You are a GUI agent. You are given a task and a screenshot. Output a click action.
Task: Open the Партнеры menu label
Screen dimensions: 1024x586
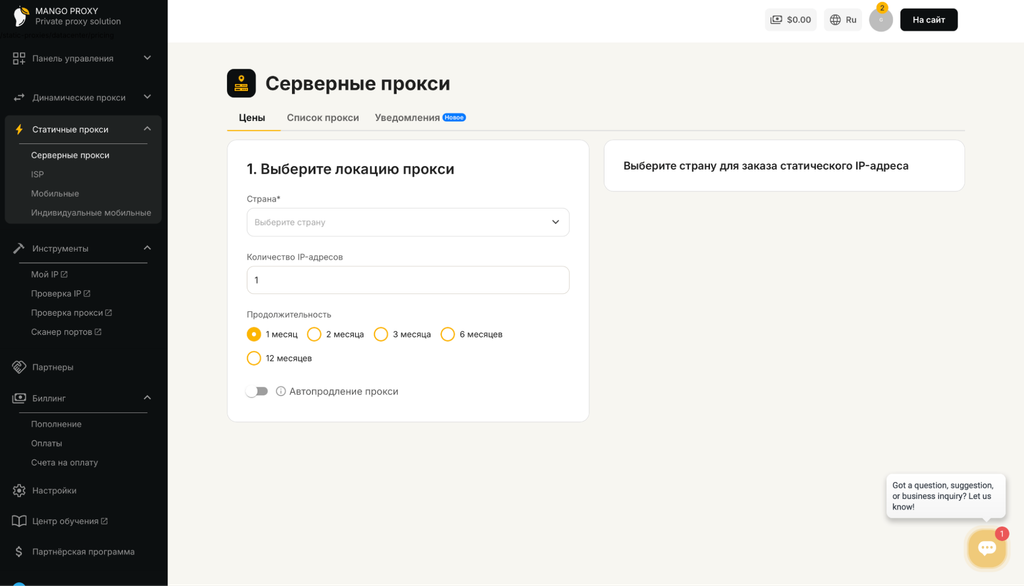(53, 367)
